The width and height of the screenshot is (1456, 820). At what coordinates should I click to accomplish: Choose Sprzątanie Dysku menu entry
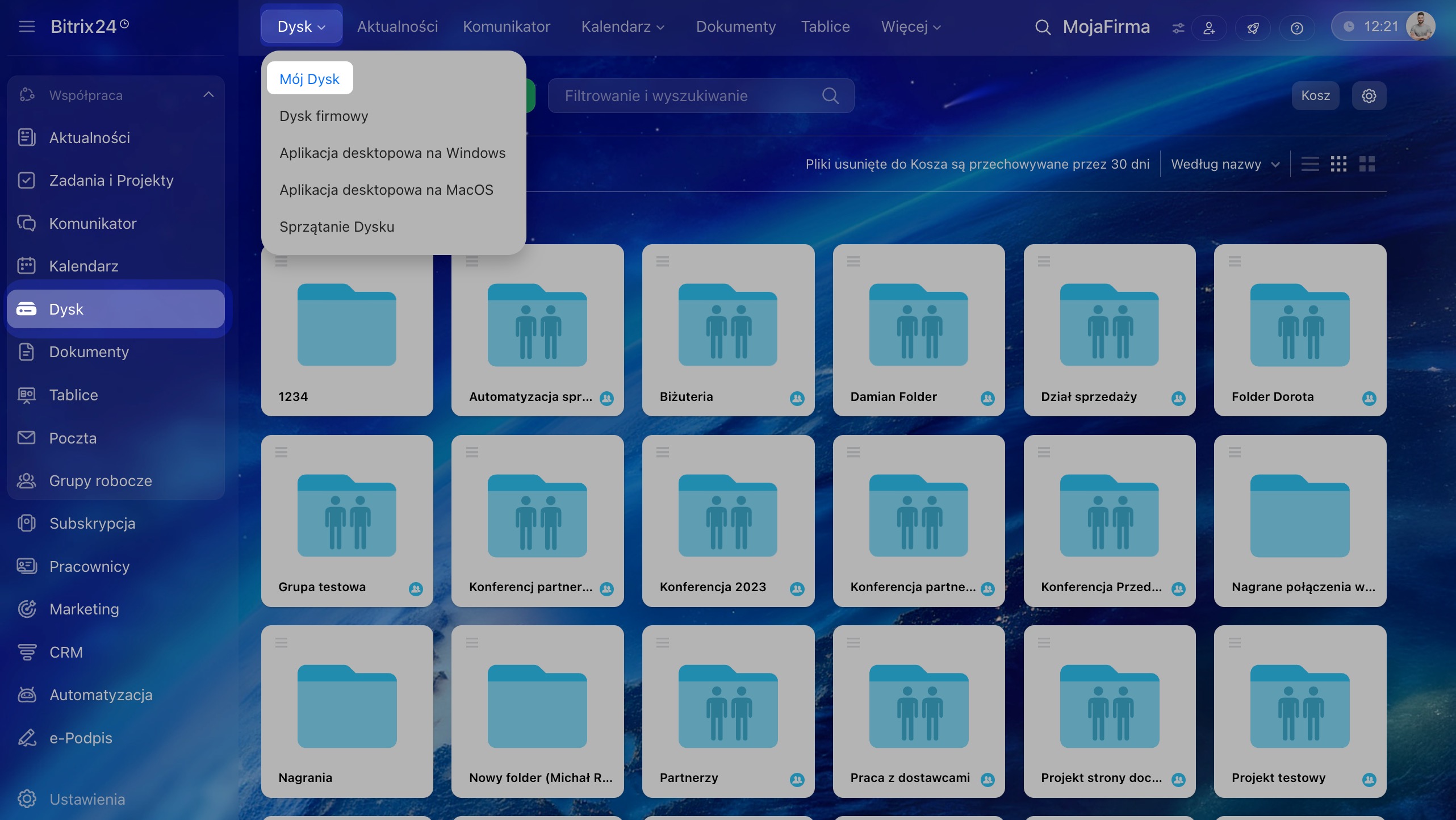click(337, 227)
